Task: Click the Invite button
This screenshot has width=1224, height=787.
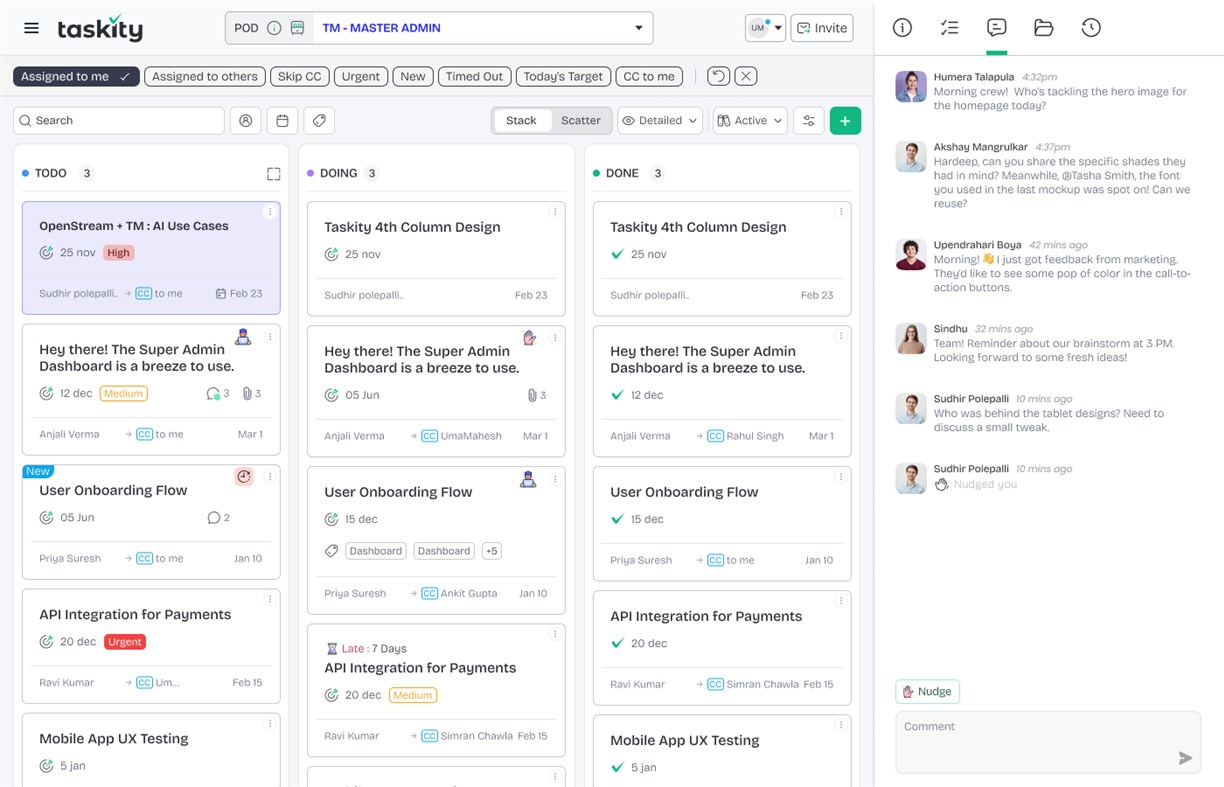Action: (x=822, y=28)
